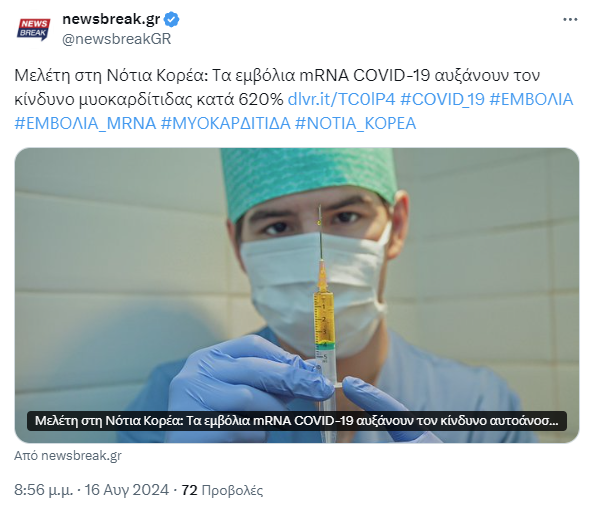Open the #ΕΜΒΟΛΙΑ_MRNA hashtag

(x=85, y=123)
